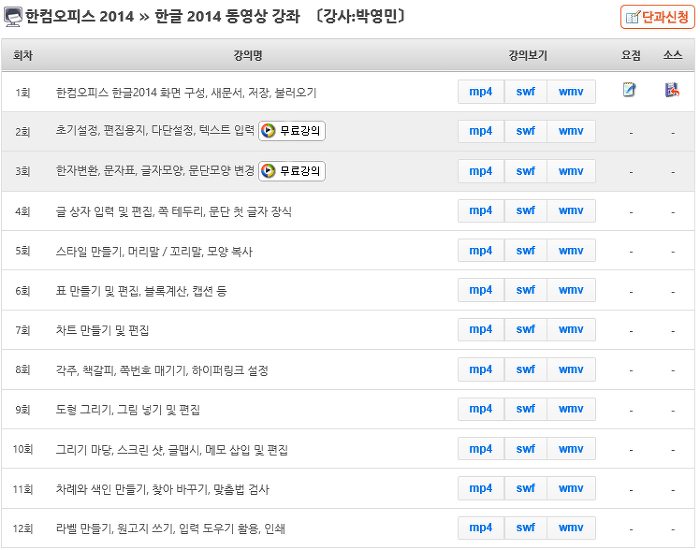This screenshot has height=550, width=700.
Task: Open swf for lecture 2회
Action: tap(525, 131)
